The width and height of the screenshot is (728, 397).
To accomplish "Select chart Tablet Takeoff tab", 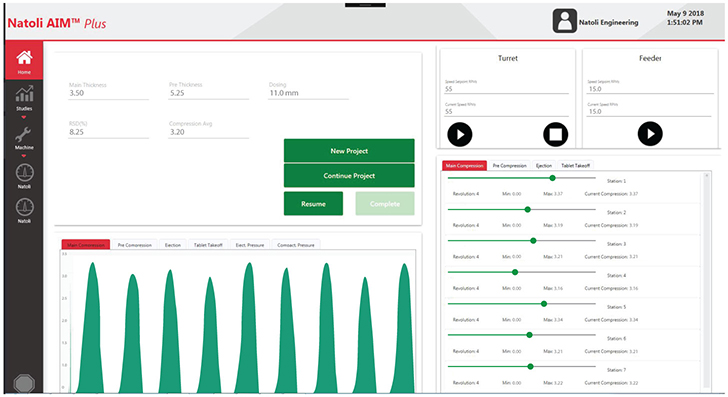I will tap(208, 245).
